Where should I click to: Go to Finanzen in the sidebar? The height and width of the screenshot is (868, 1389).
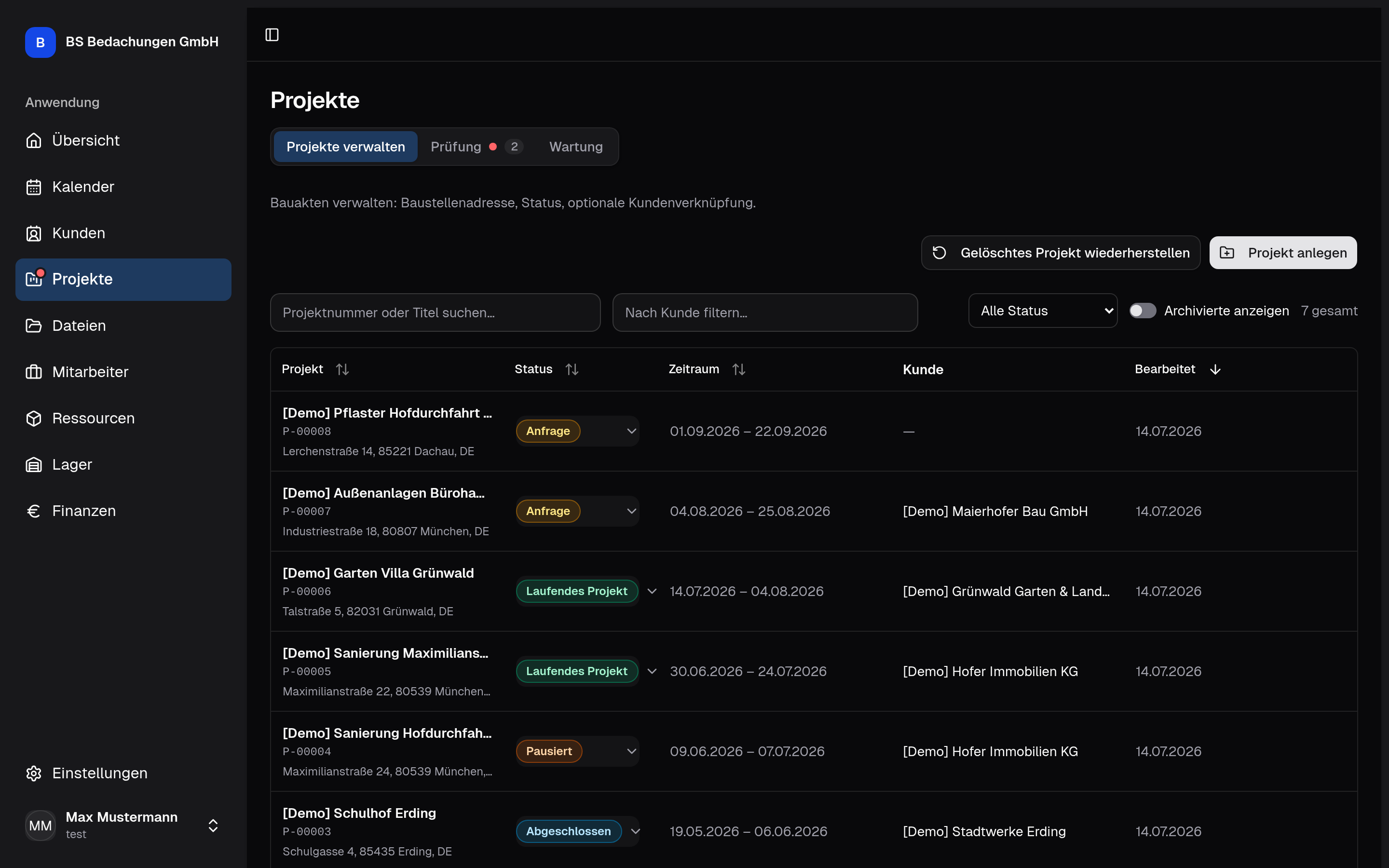tap(123, 511)
